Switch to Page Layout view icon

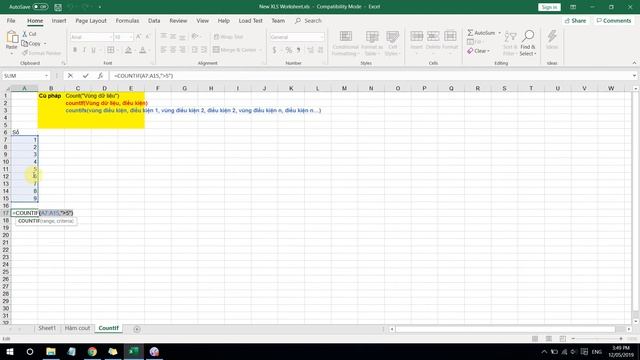(x=549, y=339)
